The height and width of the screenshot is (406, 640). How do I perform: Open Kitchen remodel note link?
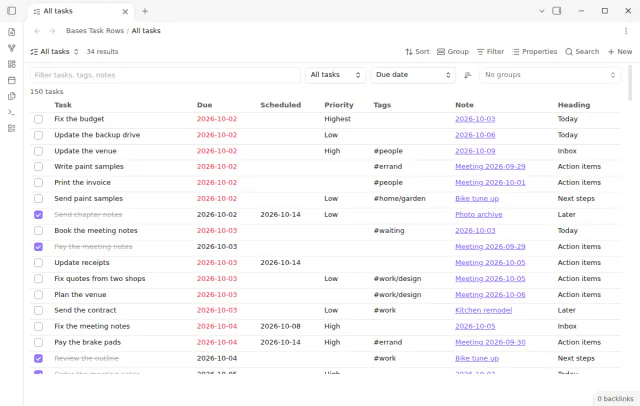click(483, 311)
